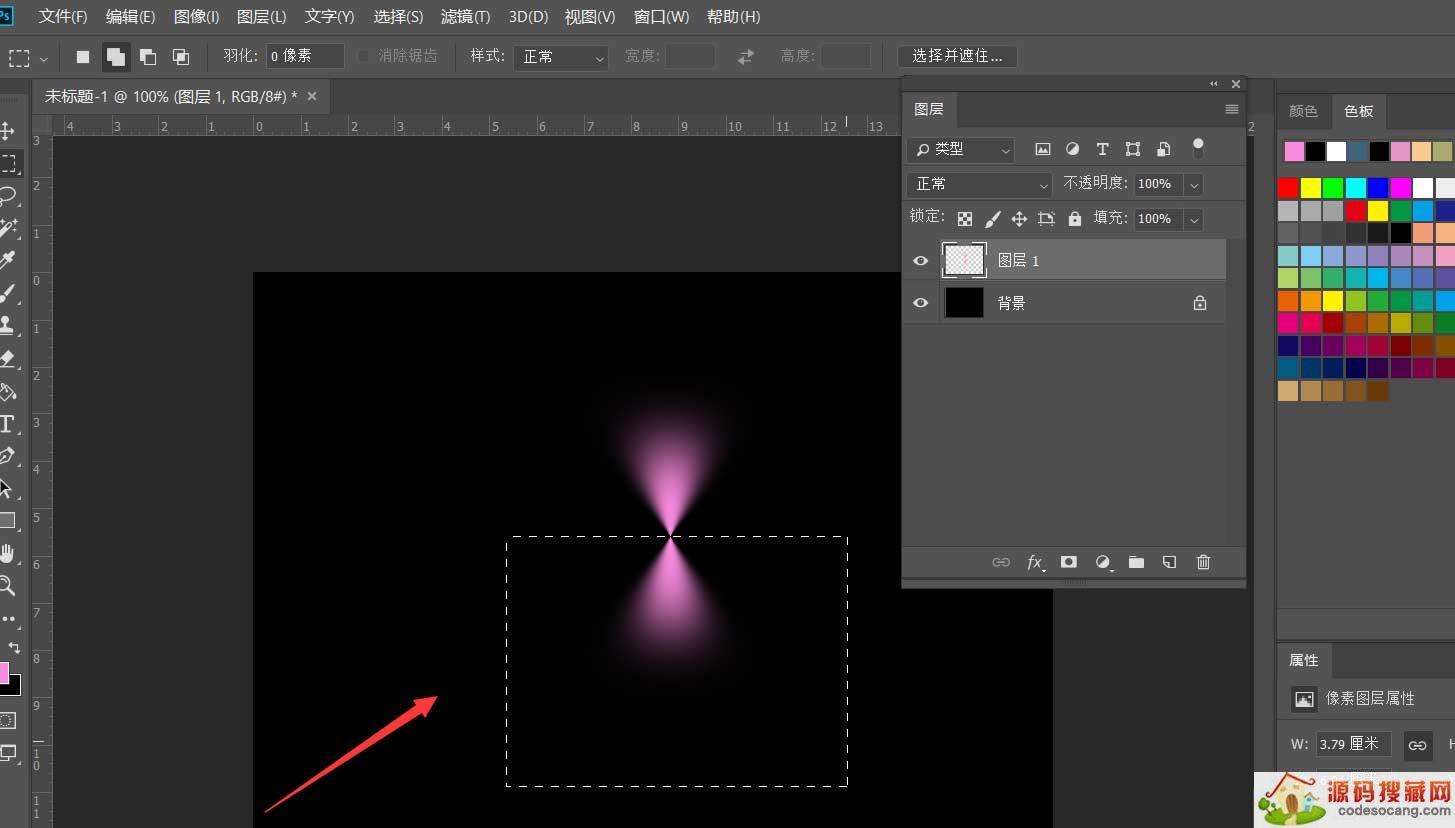Add a layer mask

[1069, 562]
